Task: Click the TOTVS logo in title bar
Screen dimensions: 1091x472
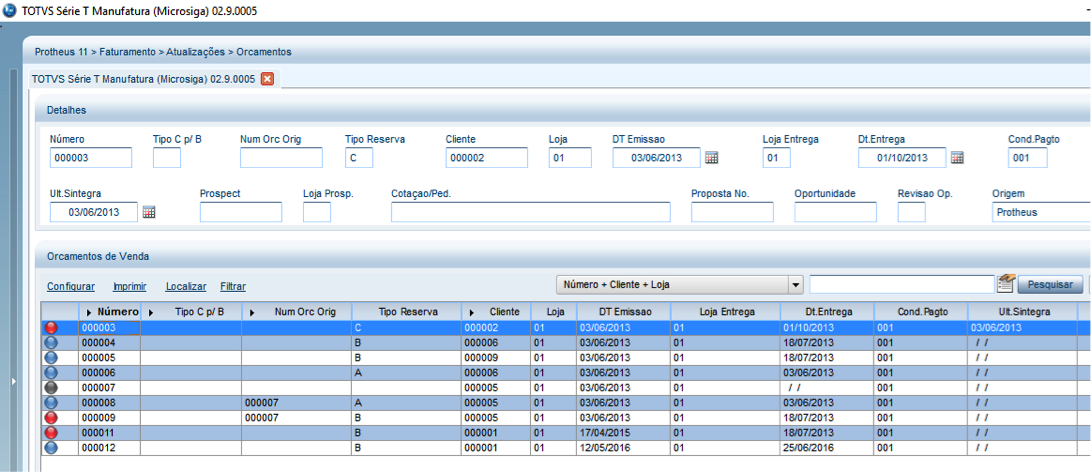Action: coord(10,11)
